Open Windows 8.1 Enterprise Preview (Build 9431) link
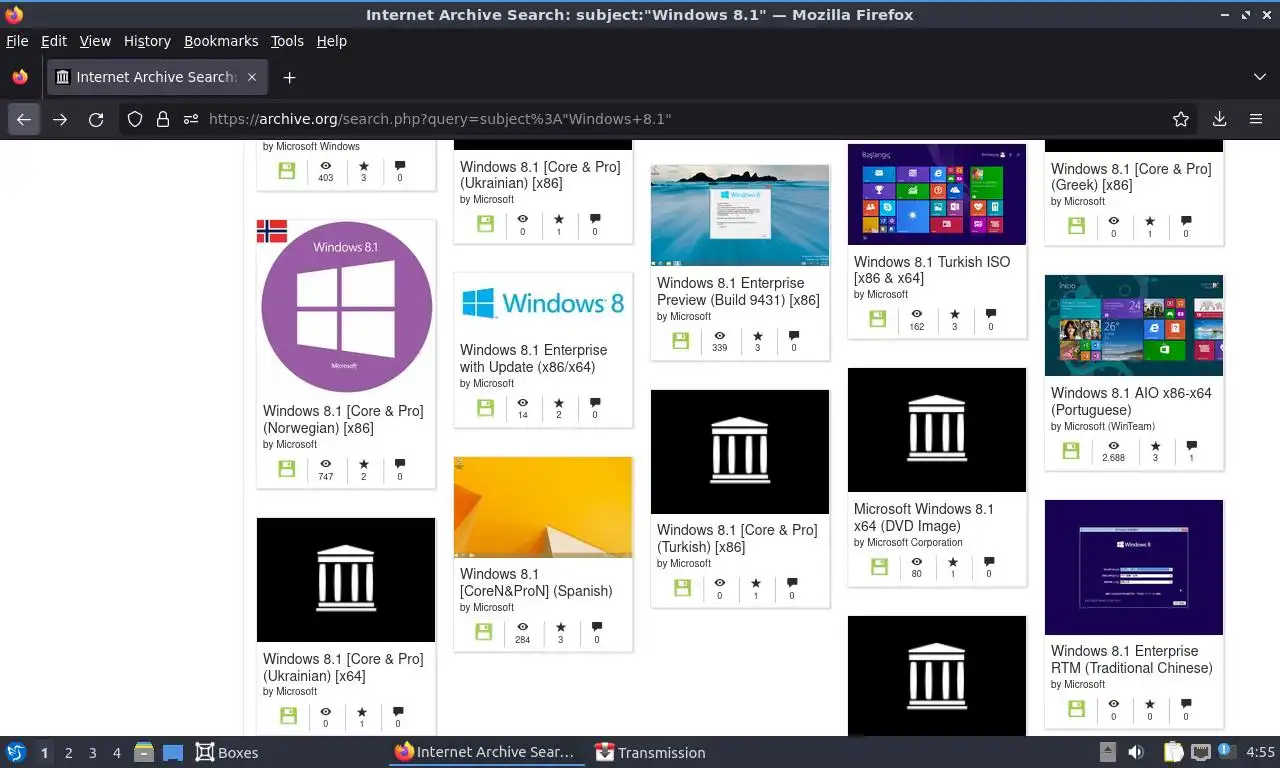Image resolution: width=1280 pixels, height=768 pixels. (738, 291)
